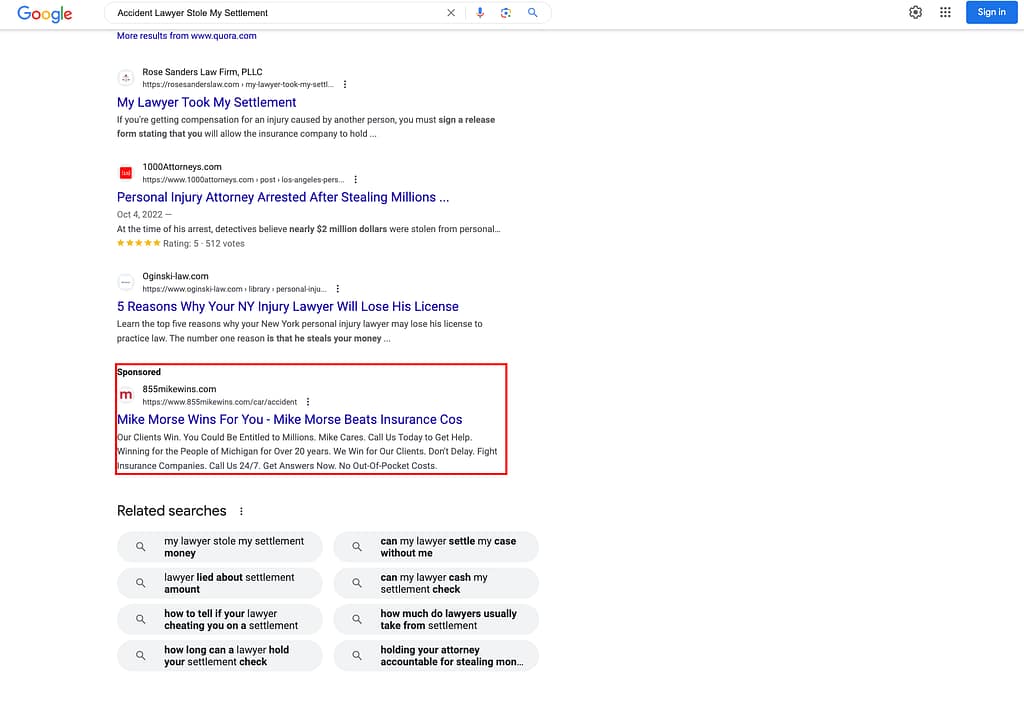Click the 'Related searches' heading
The image size is (1024, 714).
coord(172,511)
